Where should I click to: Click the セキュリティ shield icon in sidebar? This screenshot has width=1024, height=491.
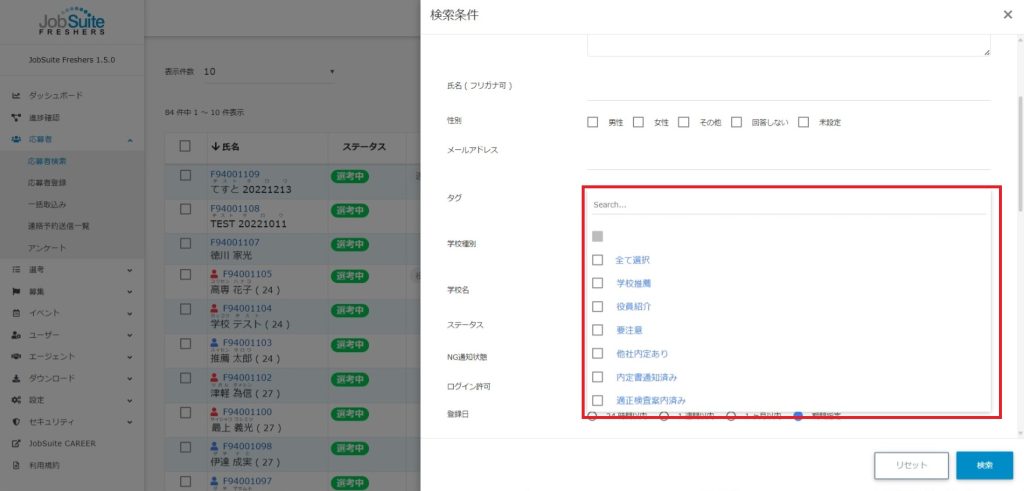coord(16,422)
